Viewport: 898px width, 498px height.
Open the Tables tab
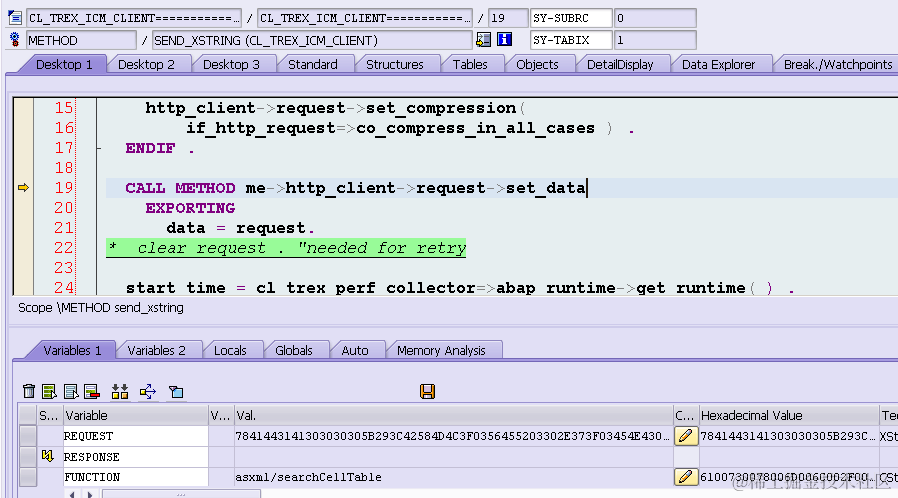click(x=470, y=64)
